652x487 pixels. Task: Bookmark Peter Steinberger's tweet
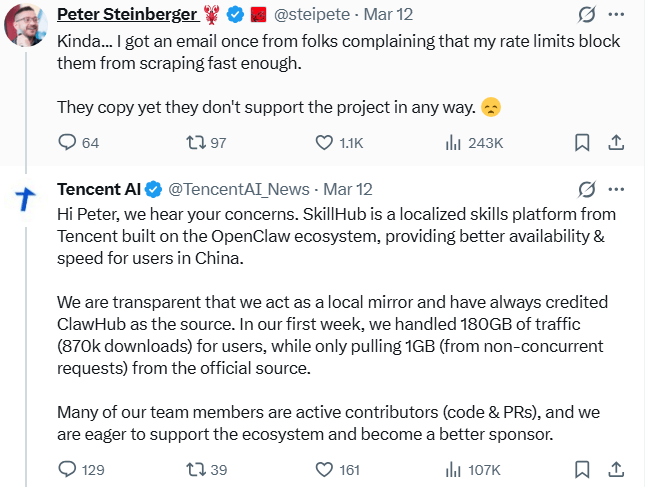click(581, 143)
